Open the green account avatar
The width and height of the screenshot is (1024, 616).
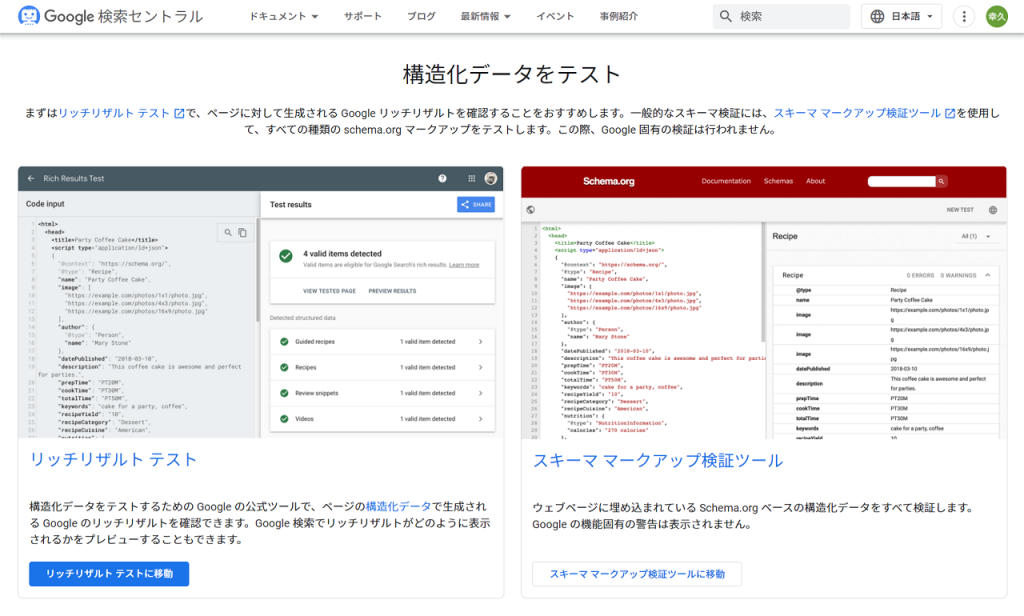pos(997,16)
